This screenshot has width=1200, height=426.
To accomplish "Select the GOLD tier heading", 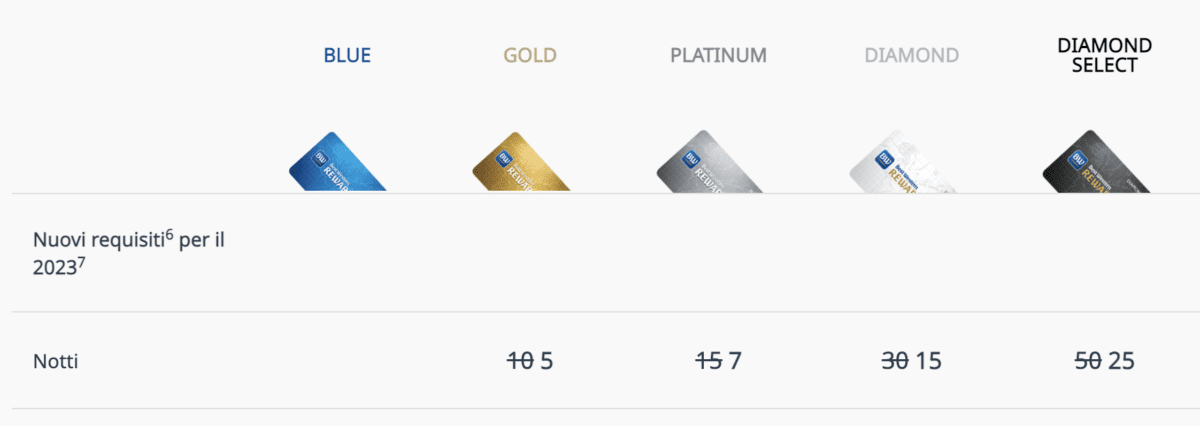I will click(530, 55).
